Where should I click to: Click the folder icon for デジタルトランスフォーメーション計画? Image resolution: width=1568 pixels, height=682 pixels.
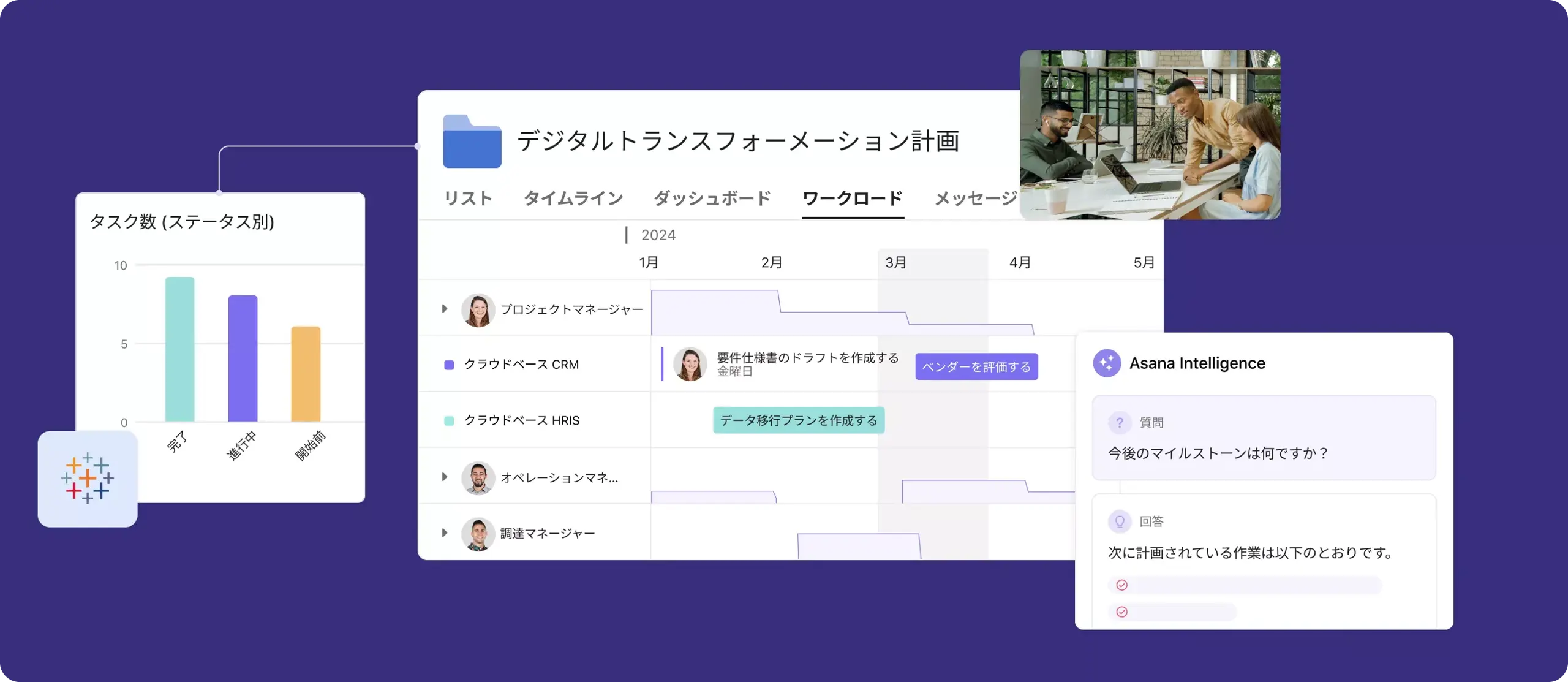(x=470, y=140)
